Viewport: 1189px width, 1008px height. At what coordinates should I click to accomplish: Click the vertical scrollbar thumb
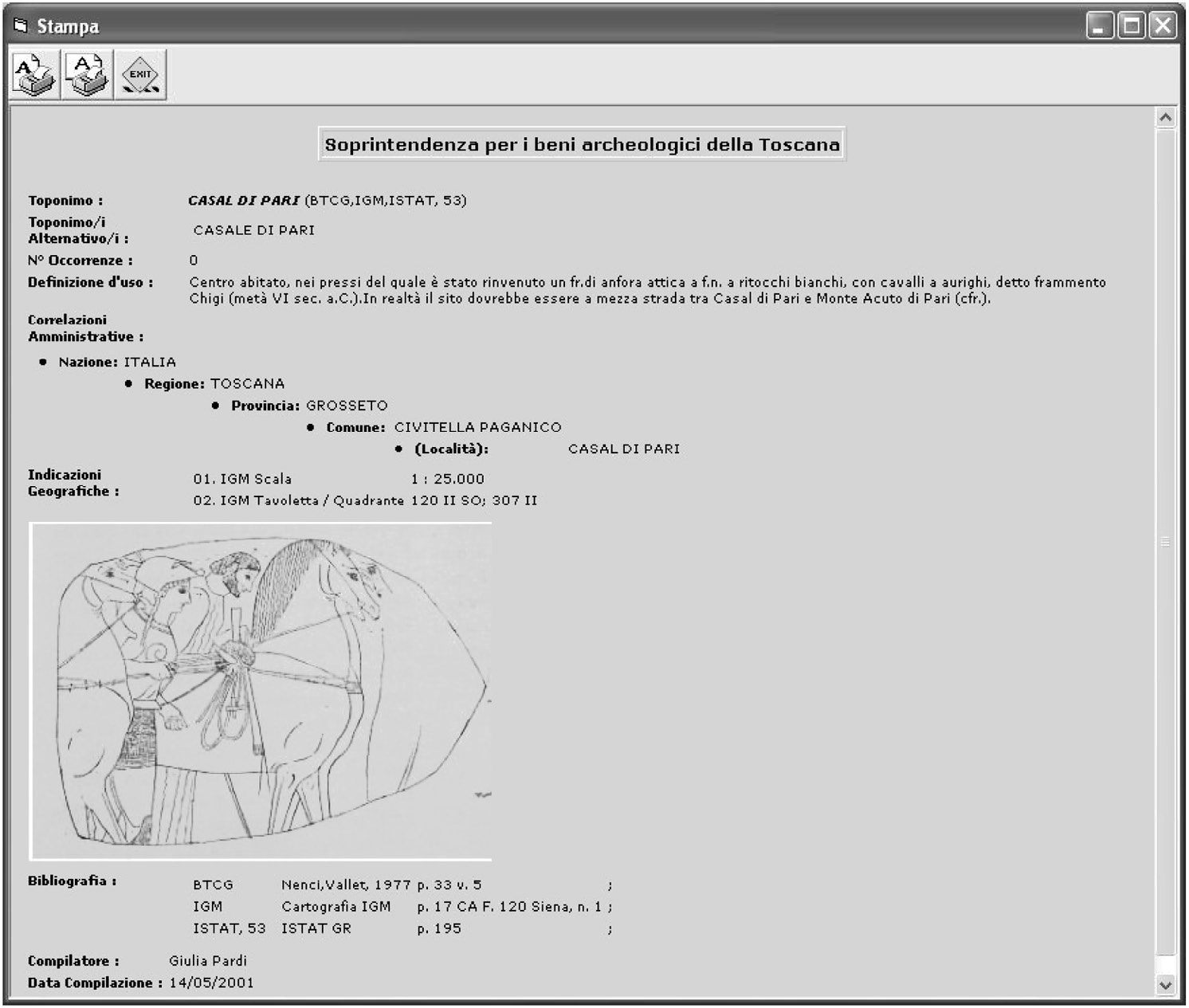click(1165, 542)
